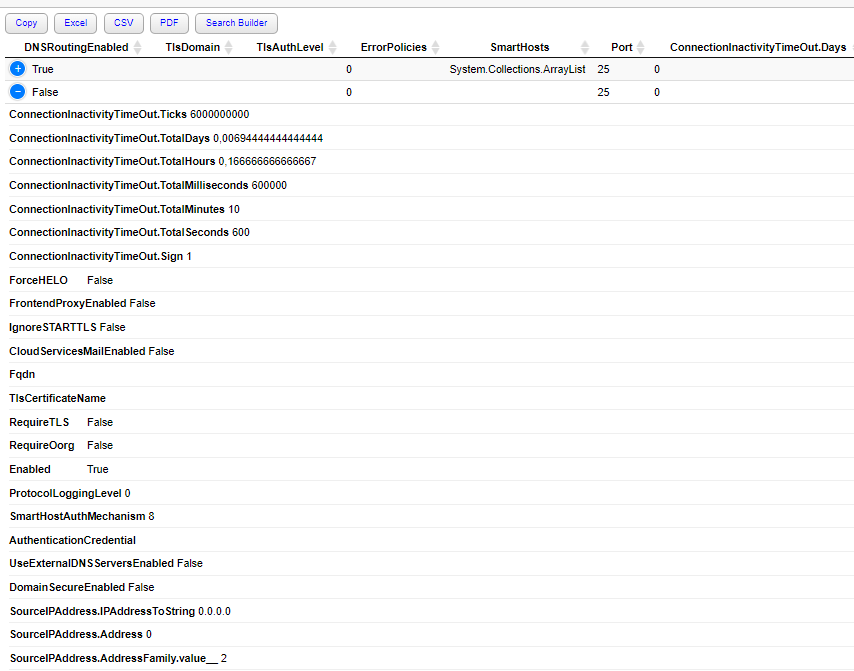Expand the True row with plus icon
Screen dimensions: 854x671
[18, 69]
